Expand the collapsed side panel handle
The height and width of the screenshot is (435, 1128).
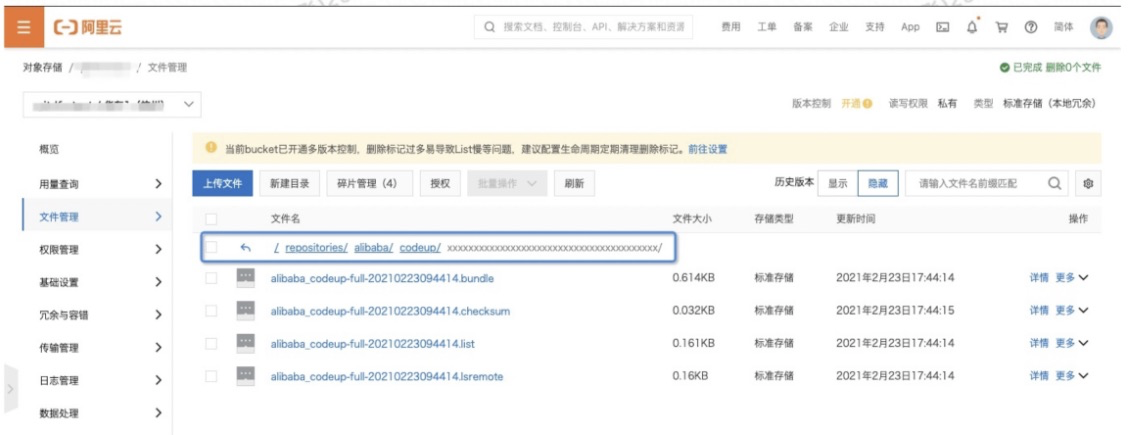tap(10, 389)
